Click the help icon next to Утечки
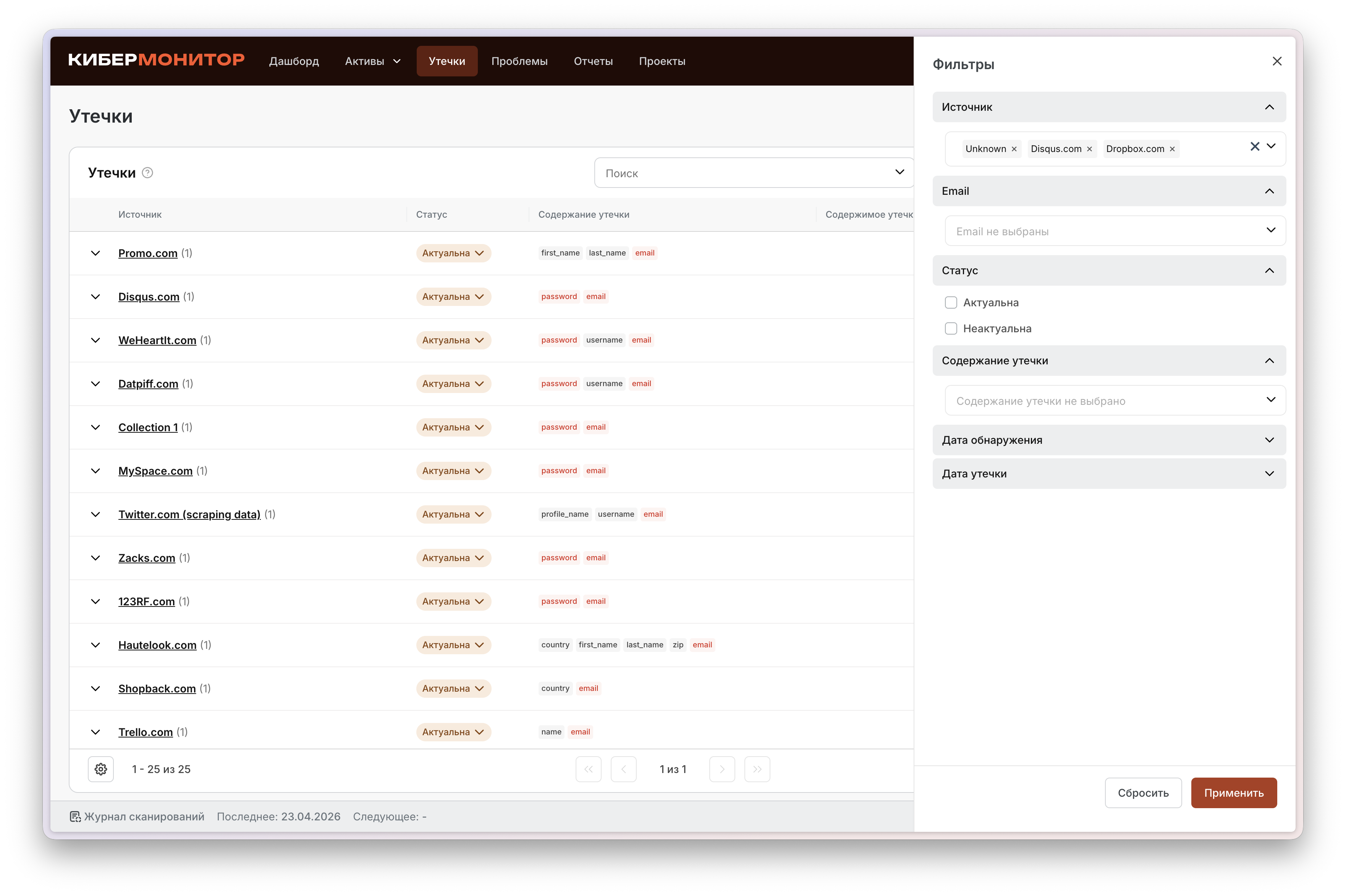Viewport: 1346px width, 896px height. tap(147, 173)
